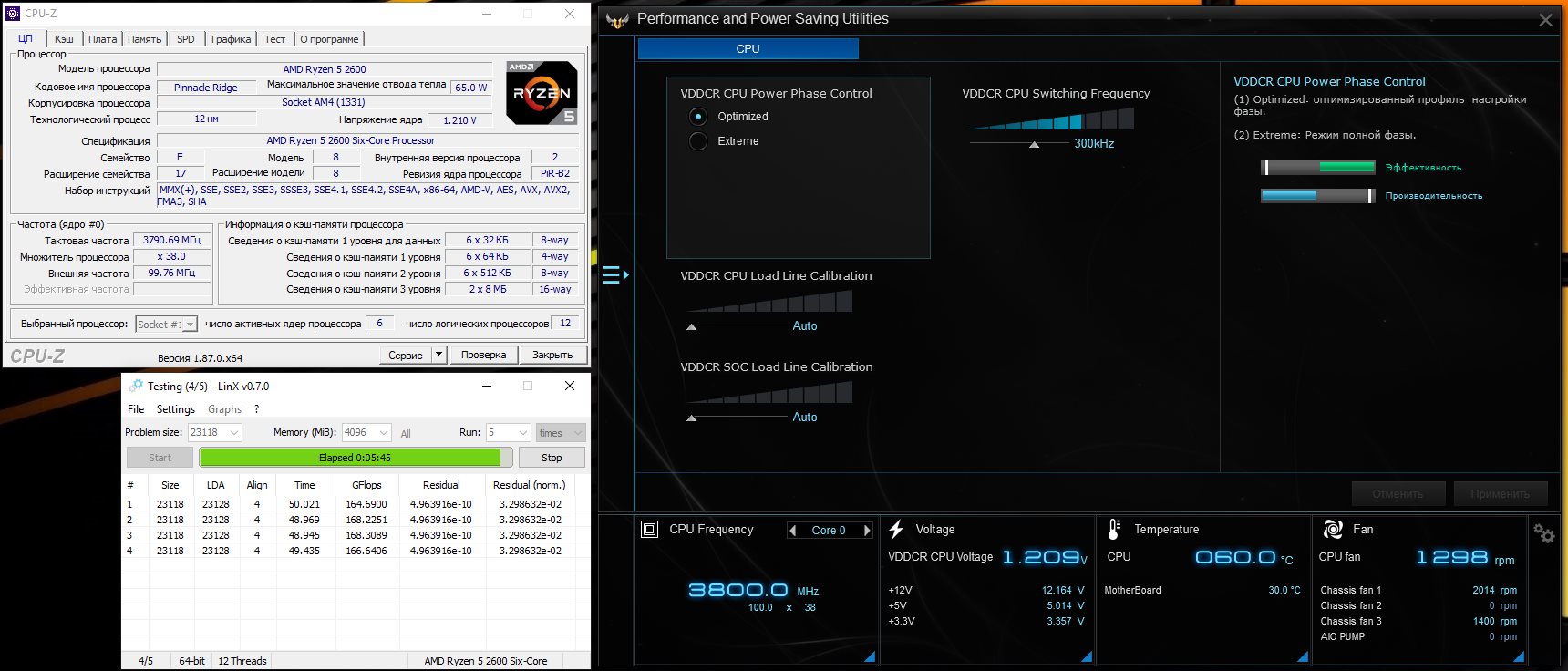This screenshot has width=1568, height=671.
Task: Open the Graphs menu in LinX
Action: click(x=224, y=409)
